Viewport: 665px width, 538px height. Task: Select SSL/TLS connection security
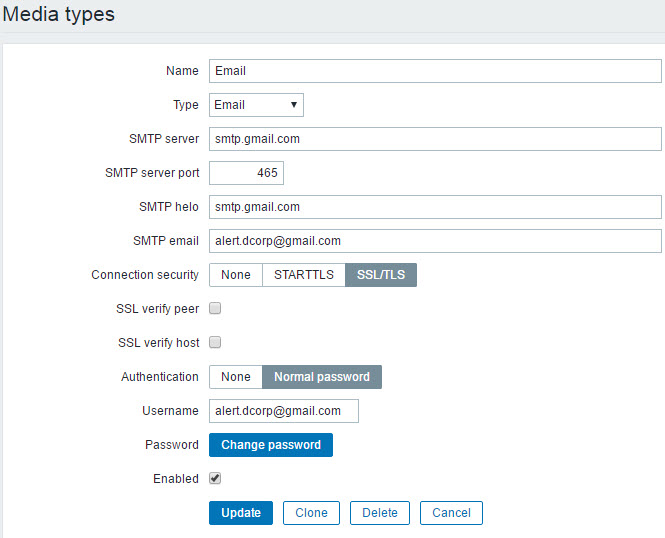pos(381,275)
